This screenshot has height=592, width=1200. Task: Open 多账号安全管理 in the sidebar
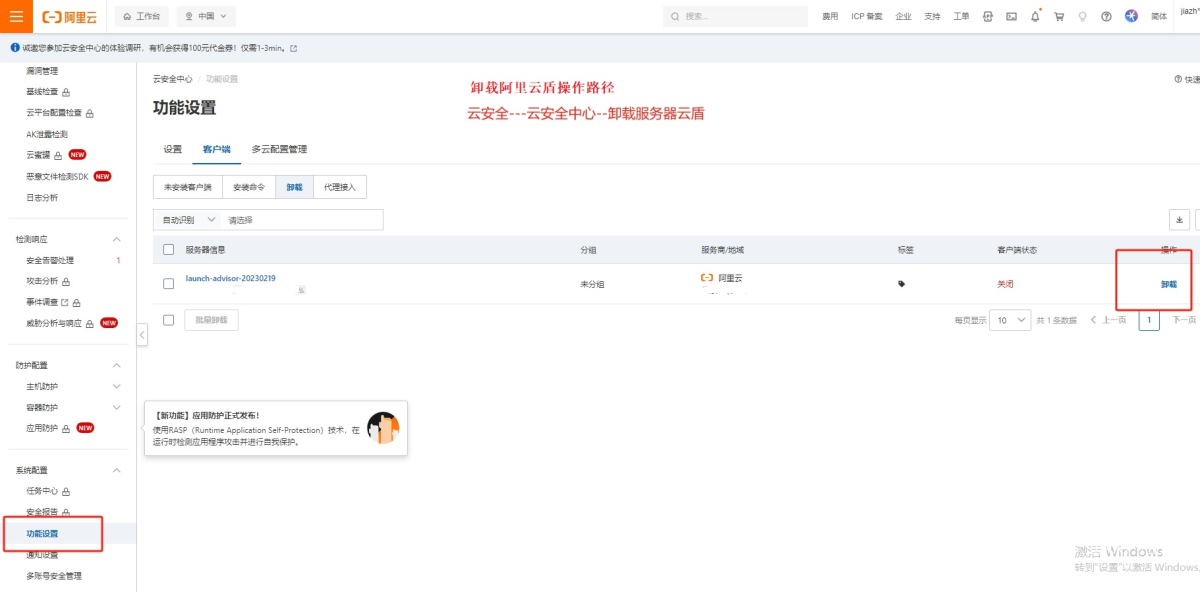click(x=54, y=576)
